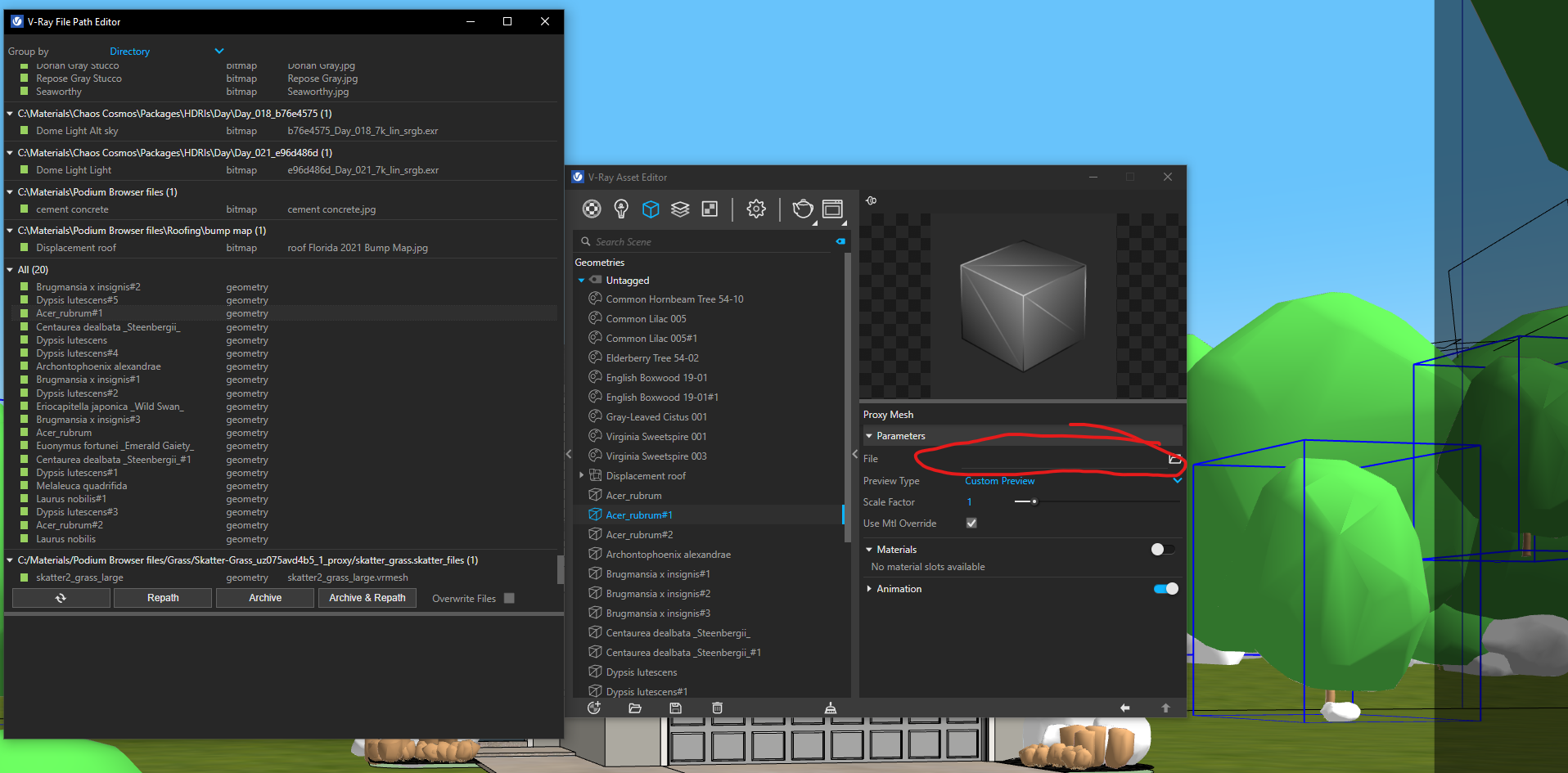
Task: Open the Group by Directory dropdown
Action: (167, 51)
